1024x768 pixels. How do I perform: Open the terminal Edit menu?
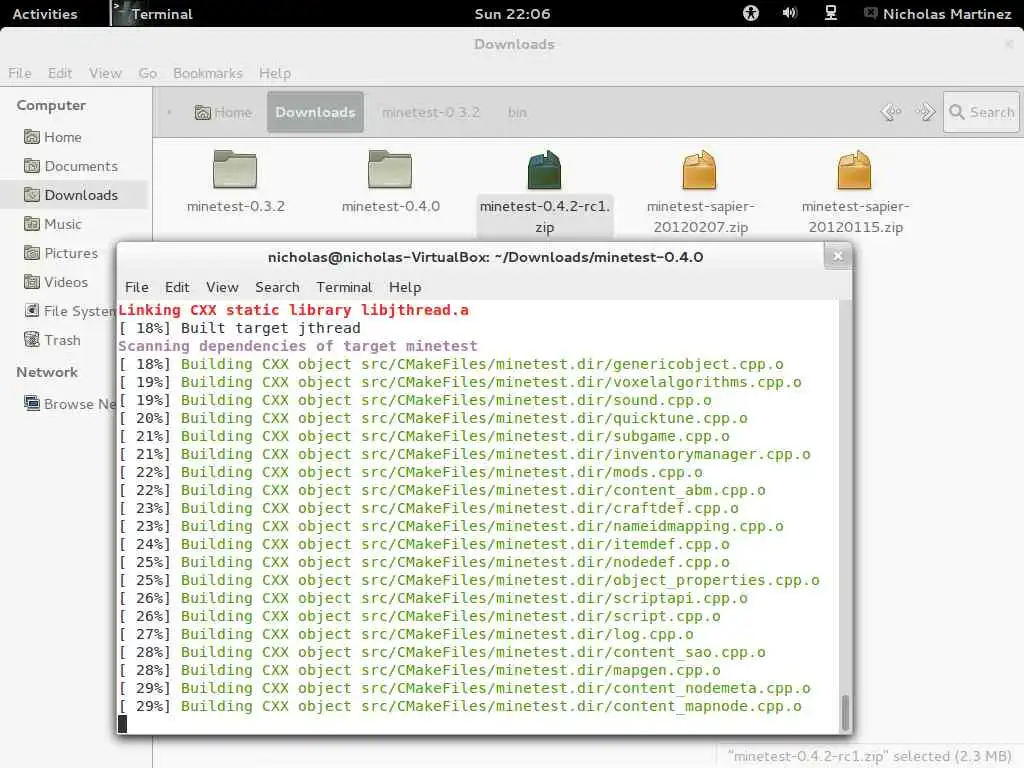point(177,287)
